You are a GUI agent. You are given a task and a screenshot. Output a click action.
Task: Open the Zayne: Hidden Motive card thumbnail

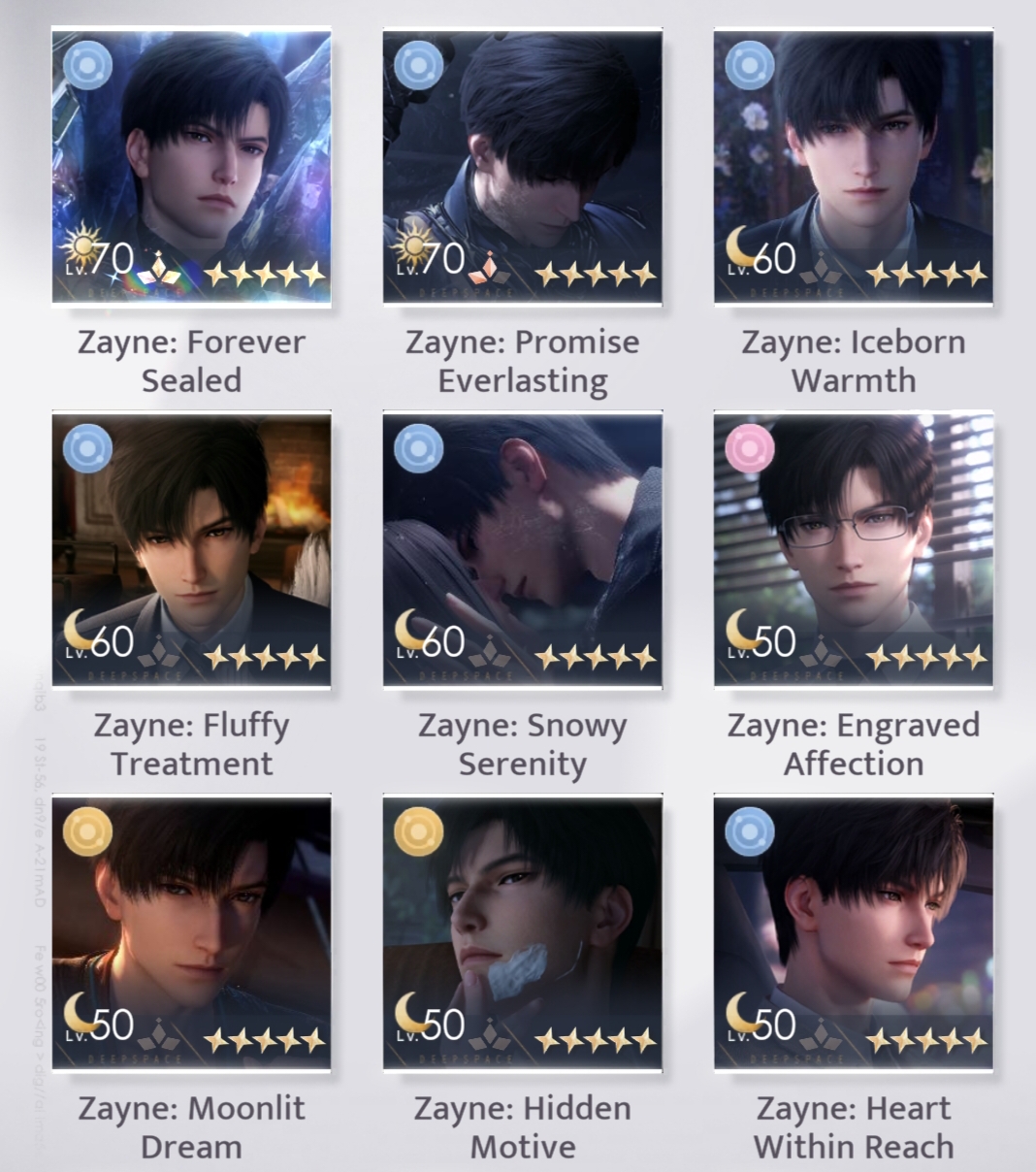pyautogui.click(x=523, y=933)
